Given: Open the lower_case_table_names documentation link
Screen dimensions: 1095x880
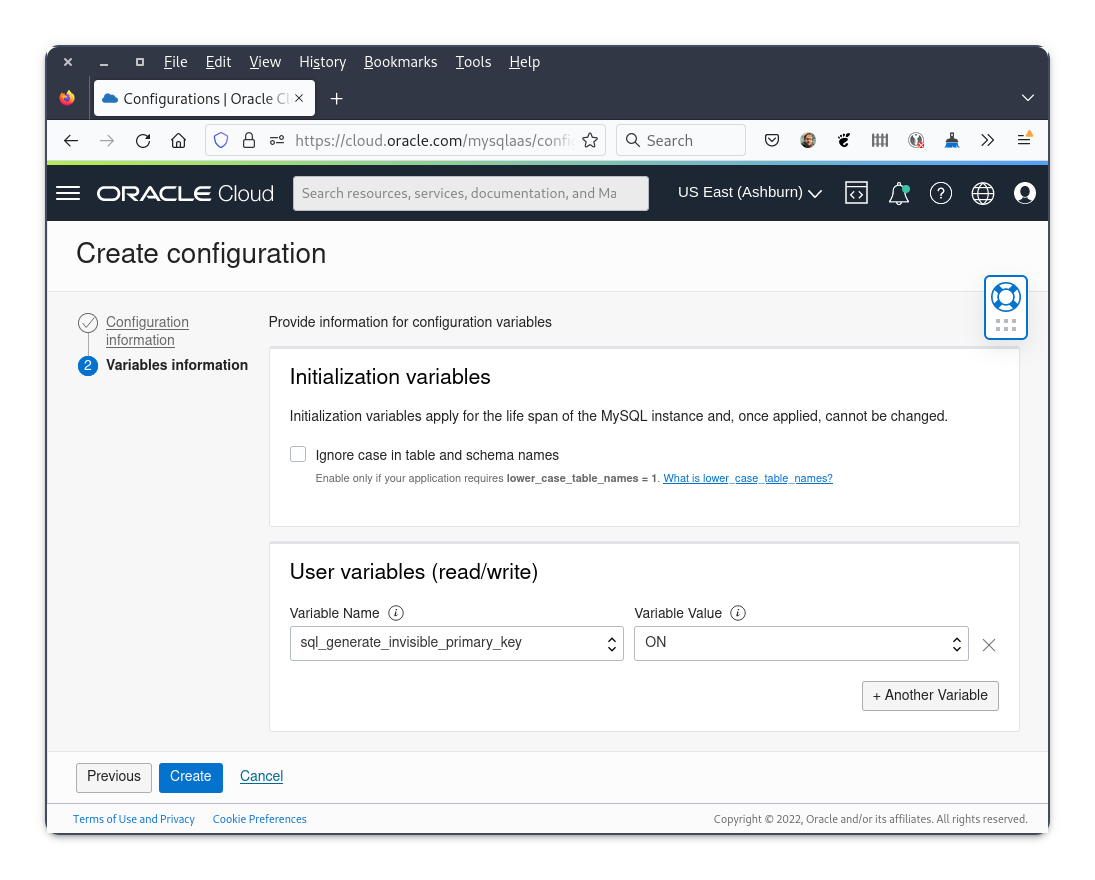Looking at the screenshot, I should 748,478.
